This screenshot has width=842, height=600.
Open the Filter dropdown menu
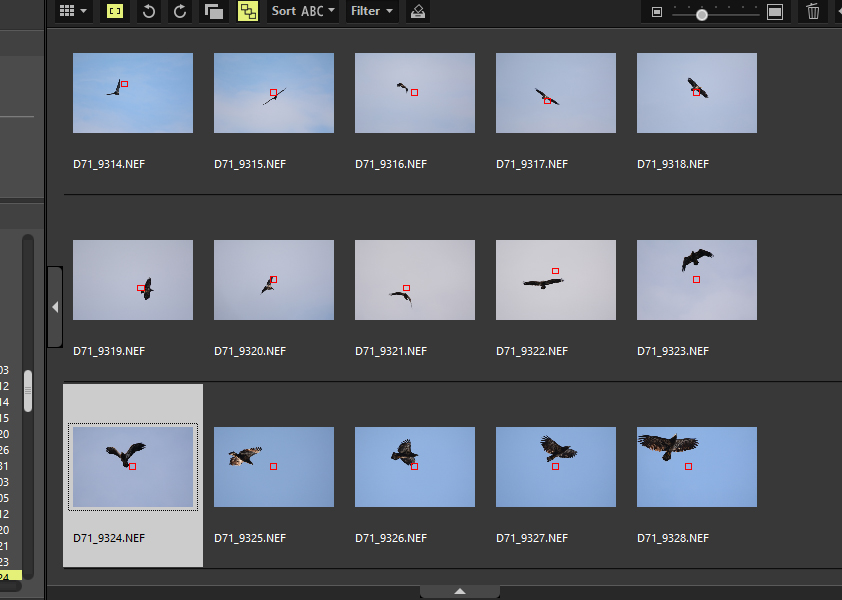(372, 11)
